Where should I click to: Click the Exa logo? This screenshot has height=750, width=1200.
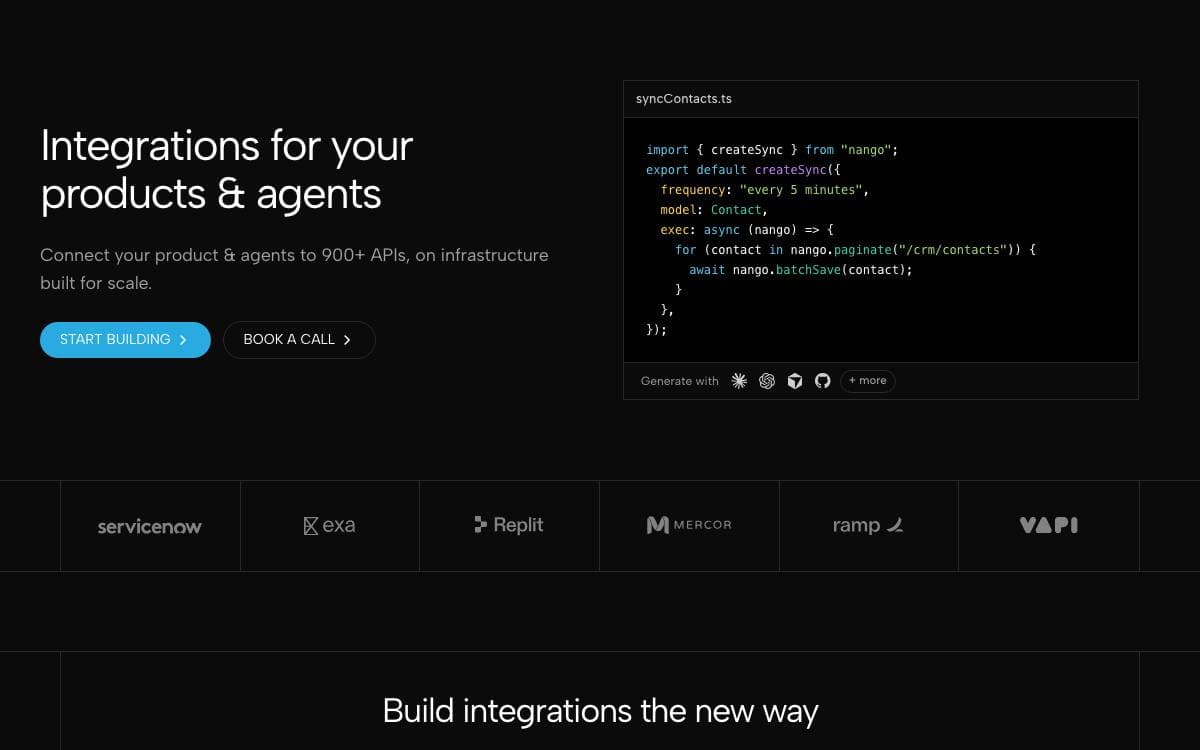click(x=329, y=525)
